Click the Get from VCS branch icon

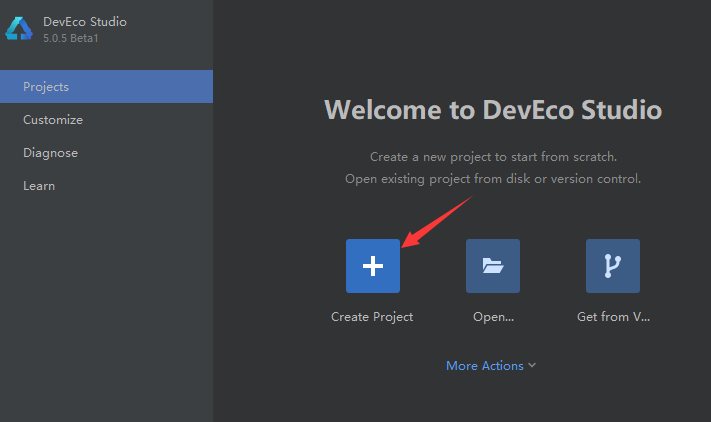[x=613, y=266]
